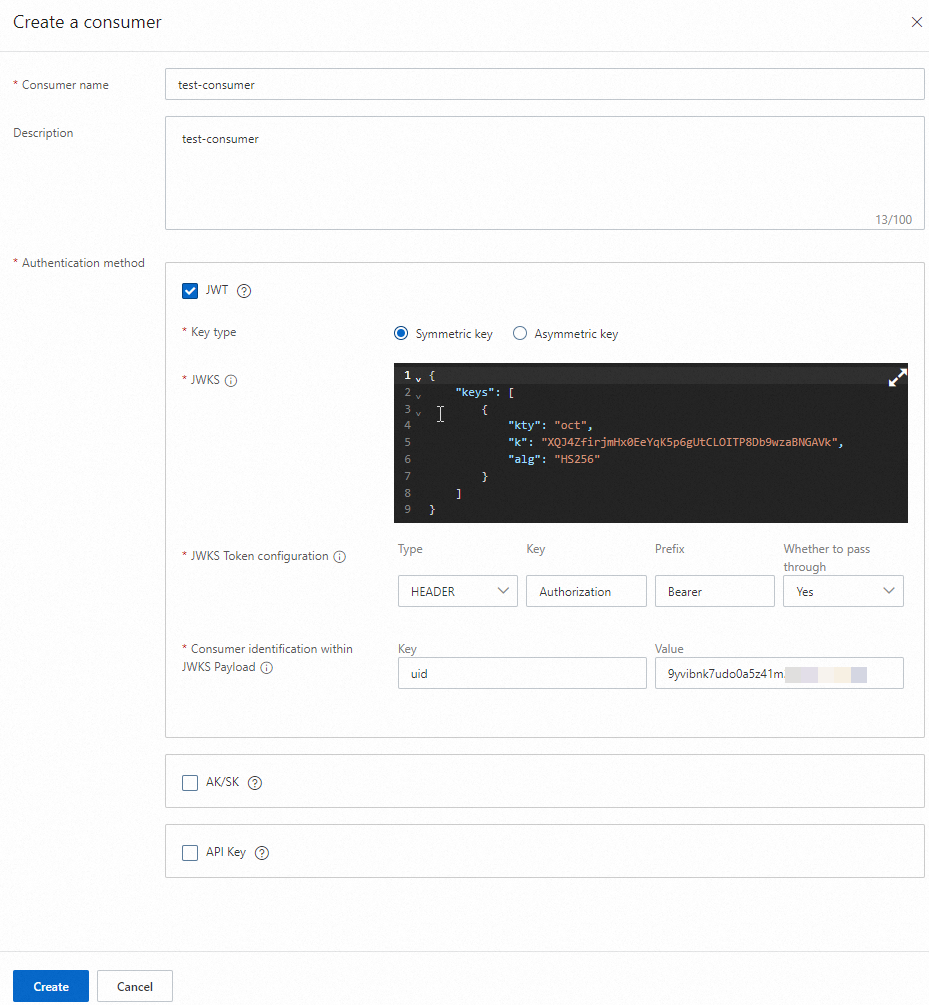929x1005 pixels.
Task: Click the Prefix field containing Bearer
Action: coord(714,591)
